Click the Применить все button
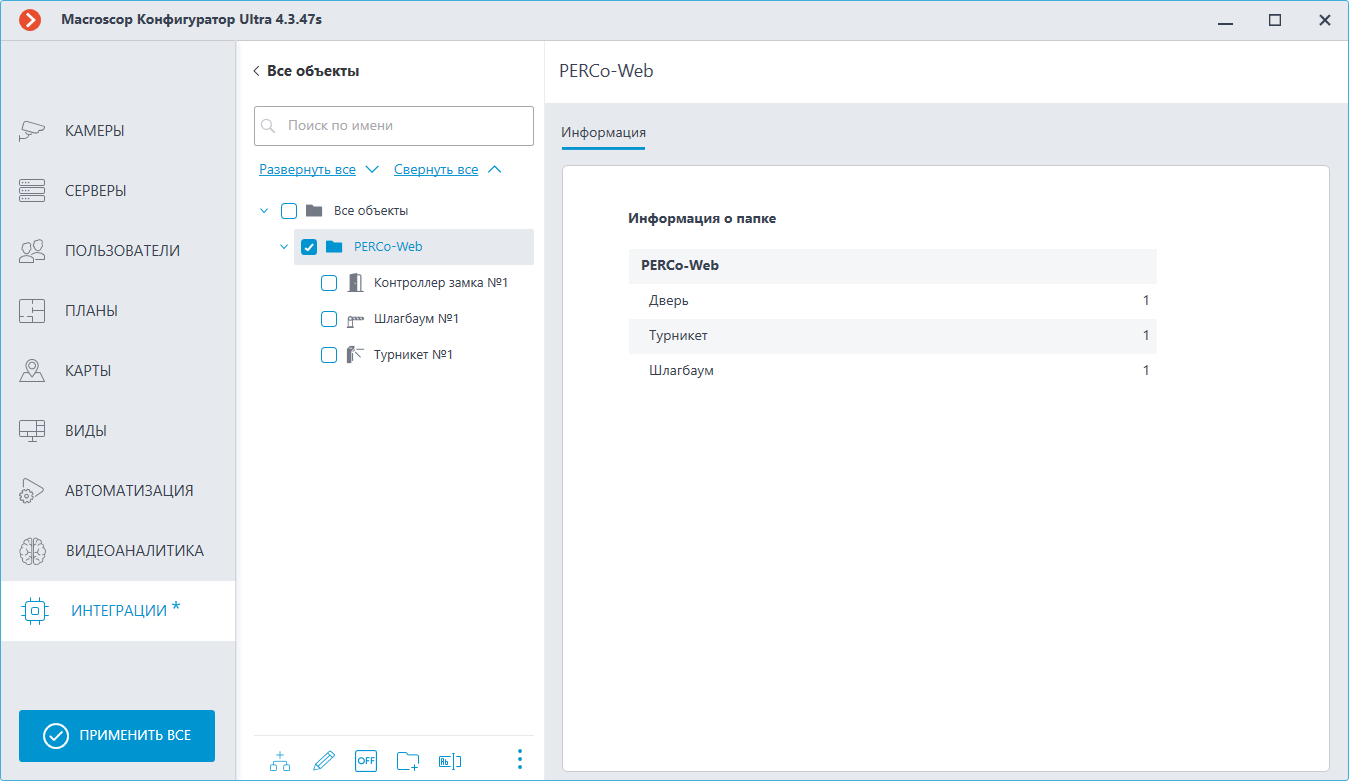Image resolution: width=1349 pixels, height=781 pixels. tap(117, 735)
